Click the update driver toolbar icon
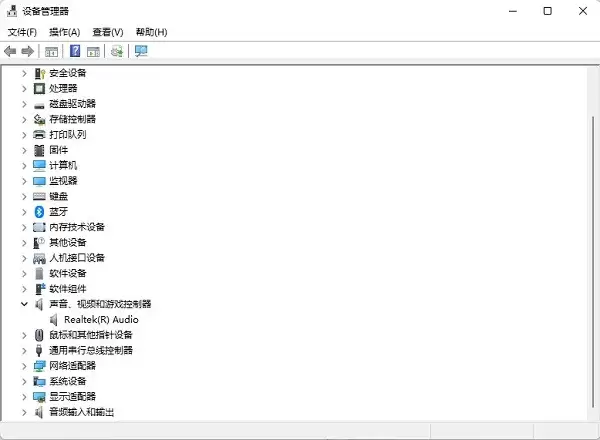 [117, 51]
